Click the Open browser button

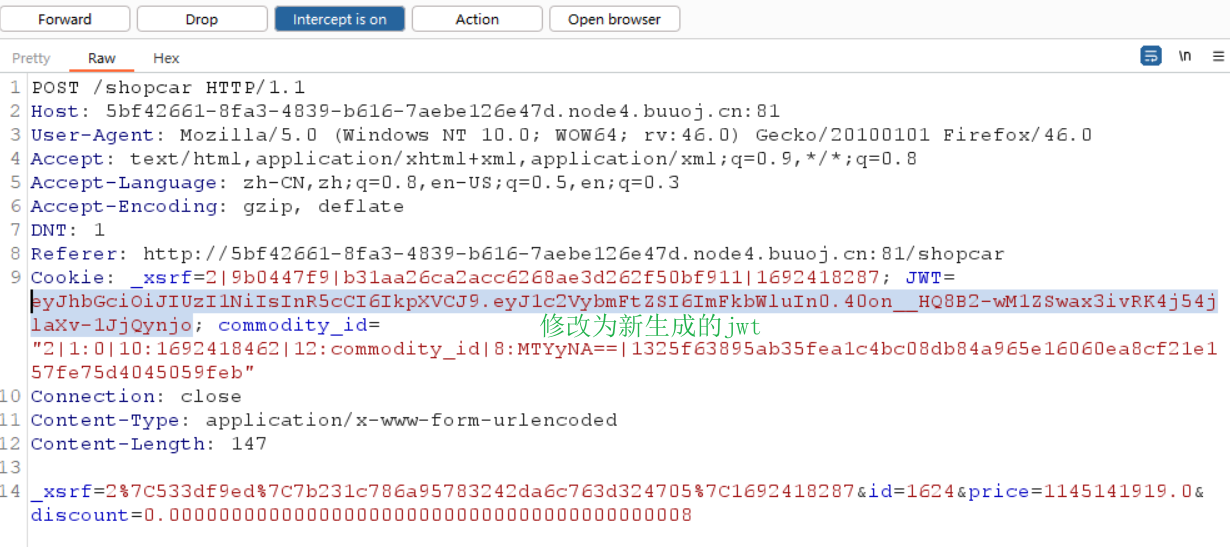click(x=614, y=19)
